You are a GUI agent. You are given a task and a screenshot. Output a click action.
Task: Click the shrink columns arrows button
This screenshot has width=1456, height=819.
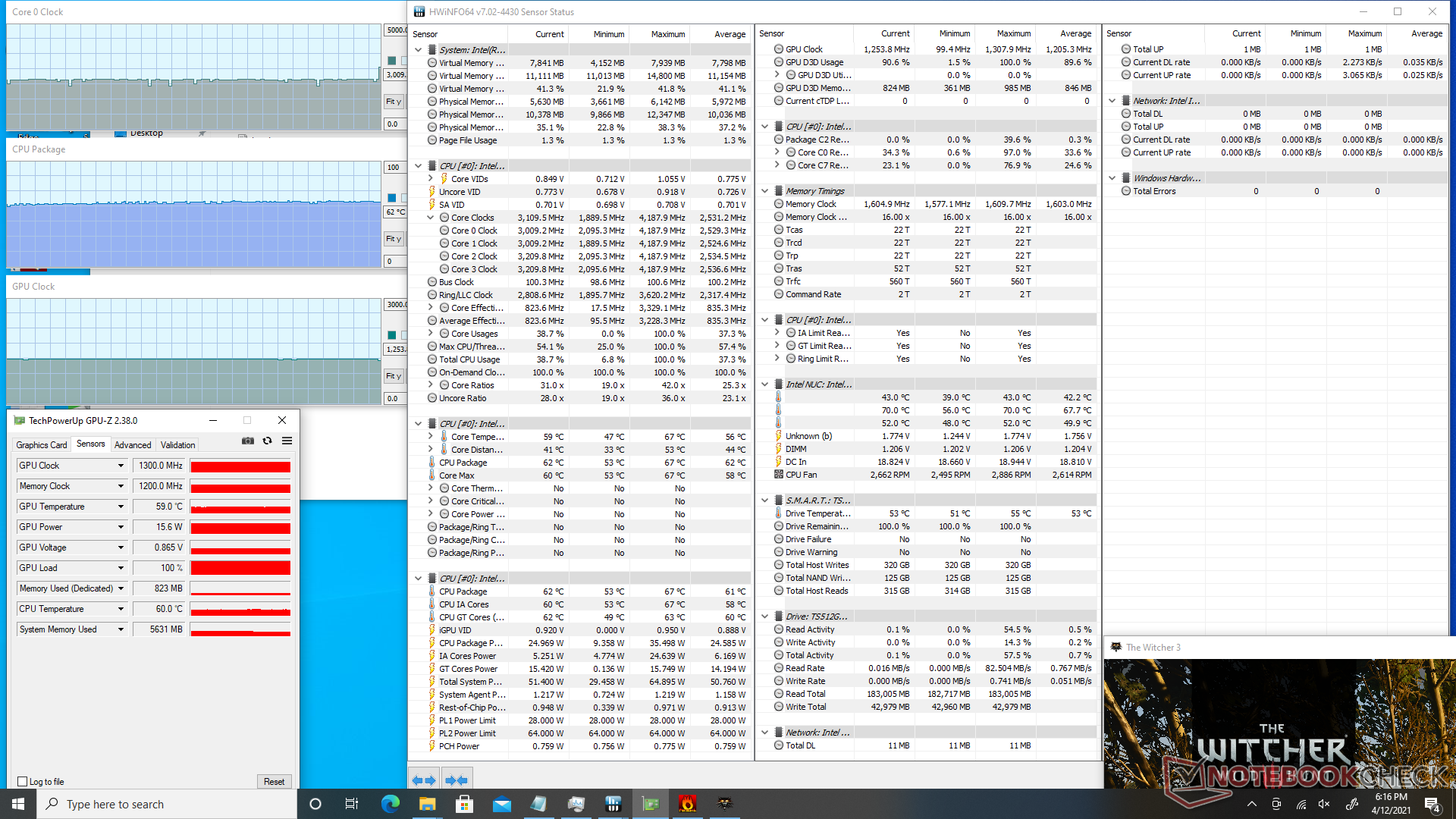coord(457,780)
